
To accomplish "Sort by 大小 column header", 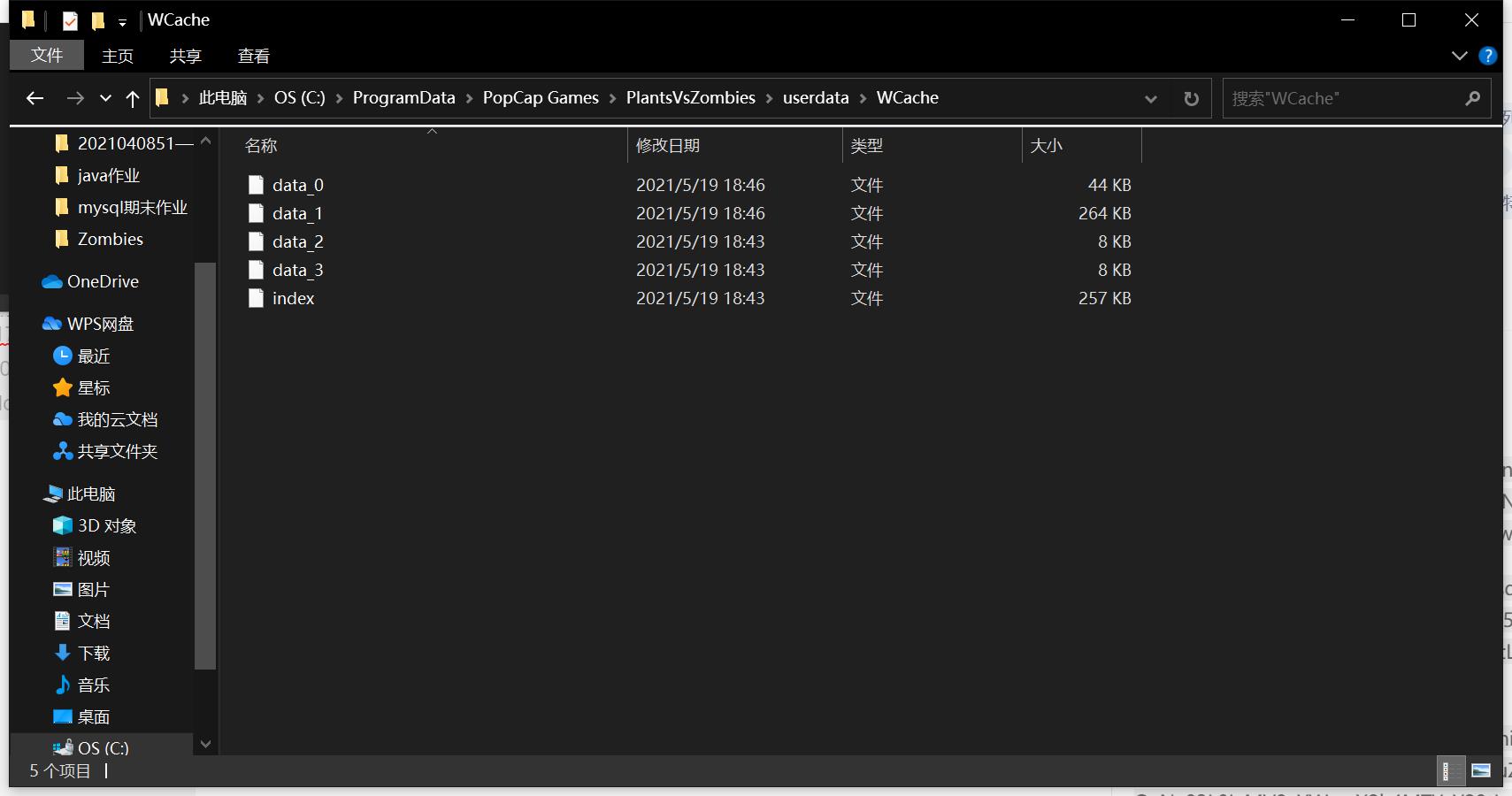I will 1047,146.
